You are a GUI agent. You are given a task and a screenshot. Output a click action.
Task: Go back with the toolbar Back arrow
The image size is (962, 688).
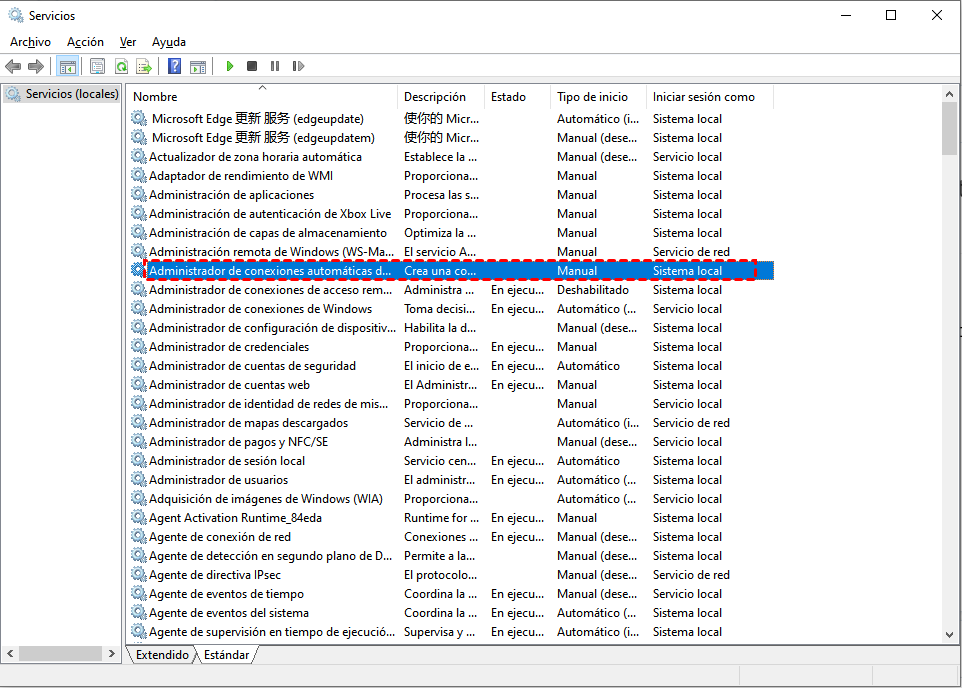(13, 66)
